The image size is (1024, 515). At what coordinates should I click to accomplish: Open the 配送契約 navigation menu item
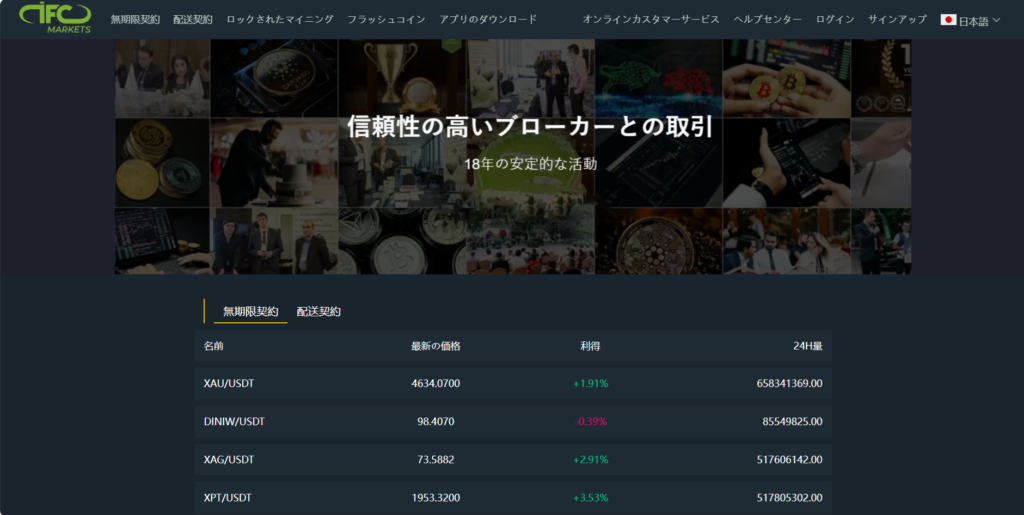point(193,19)
